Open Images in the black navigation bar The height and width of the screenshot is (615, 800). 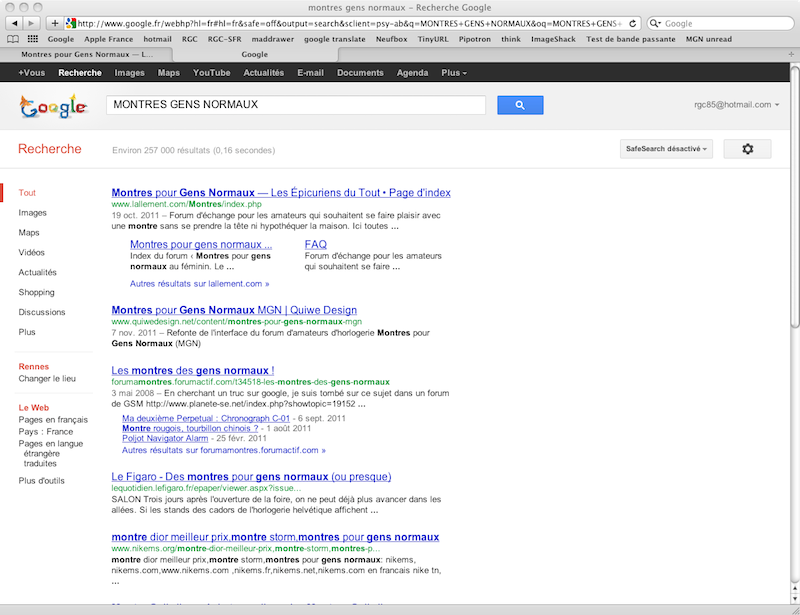tap(130, 73)
